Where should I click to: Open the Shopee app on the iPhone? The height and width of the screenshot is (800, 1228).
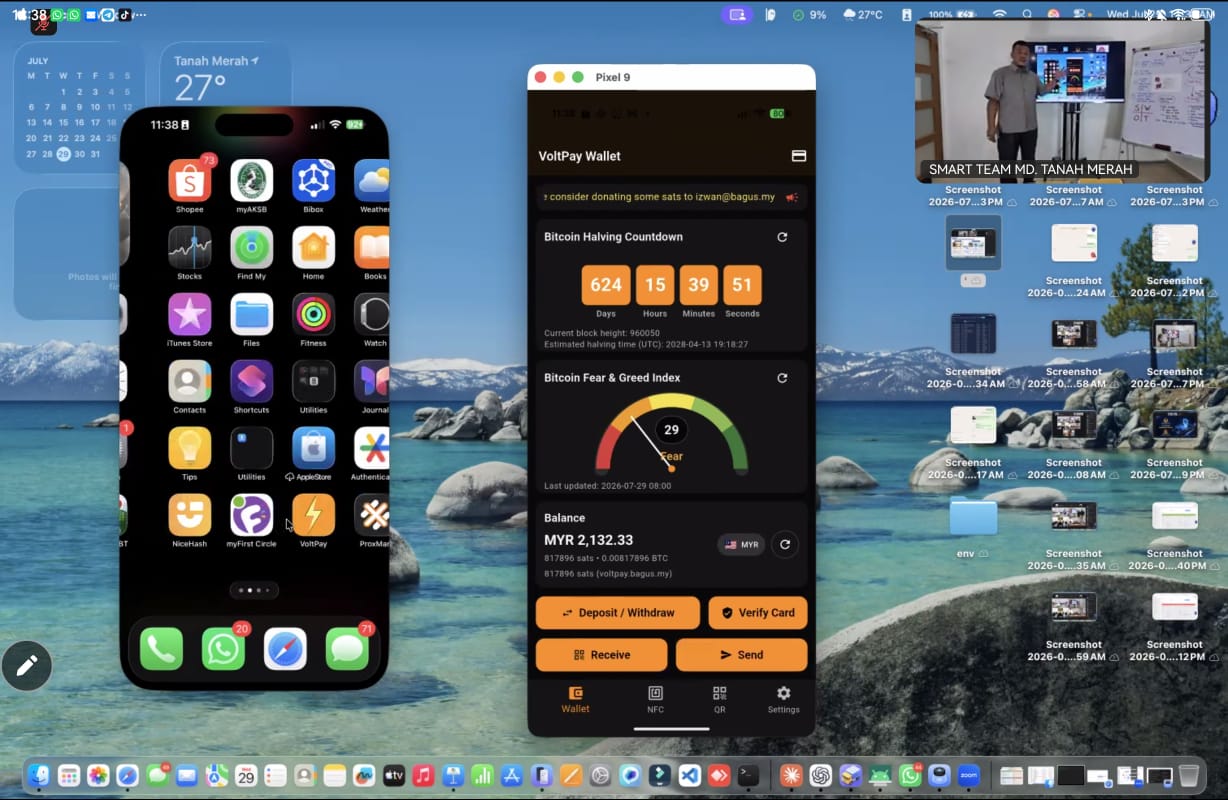click(x=189, y=180)
